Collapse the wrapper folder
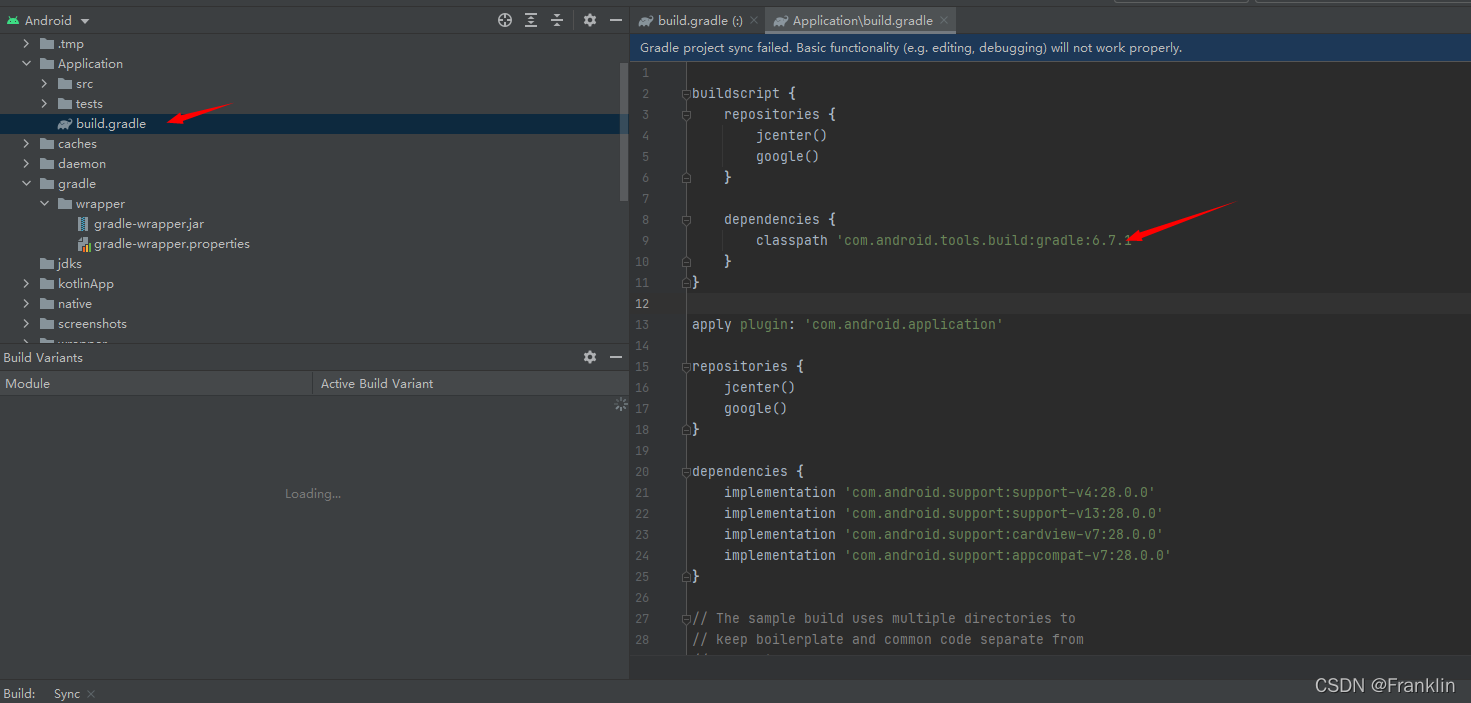This screenshot has height=703, width=1471. coord(45,203)
